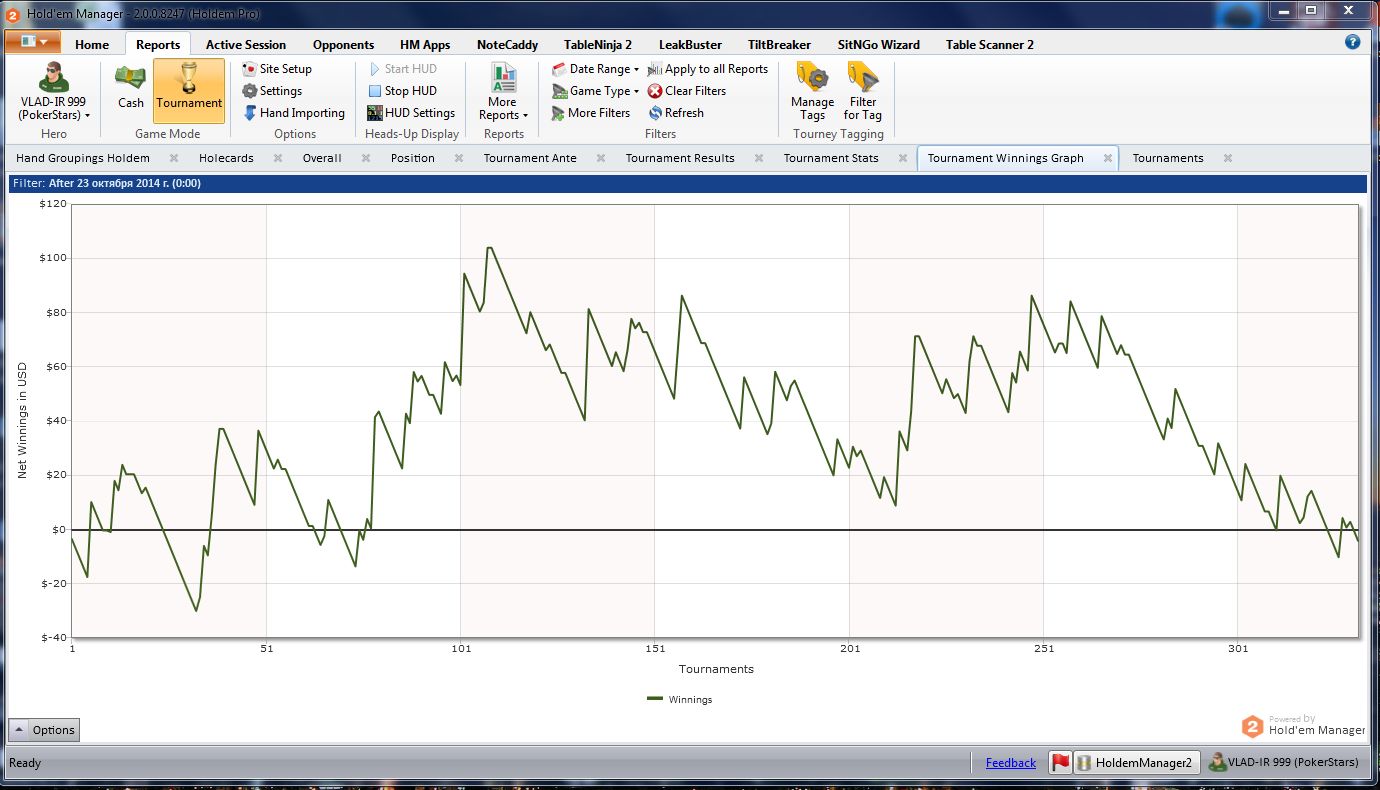This screenshot has width=1380, height=790.
Task: Open Manage Tags
Action: pos(812,92)
